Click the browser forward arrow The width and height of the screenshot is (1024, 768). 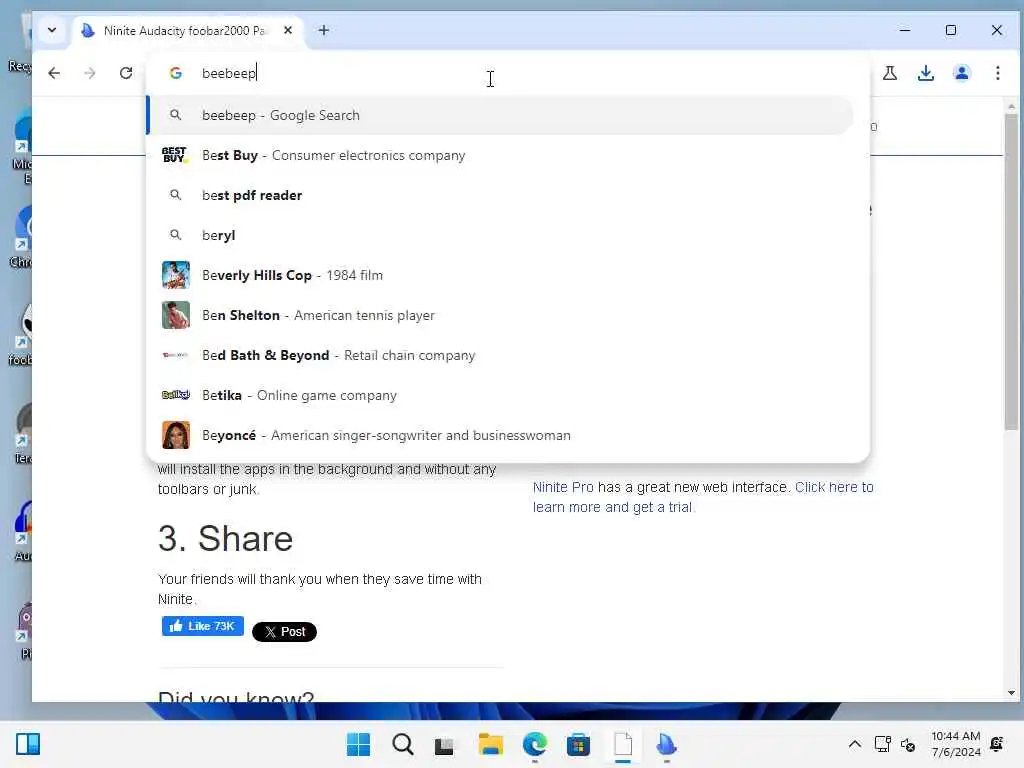[89, 73]
